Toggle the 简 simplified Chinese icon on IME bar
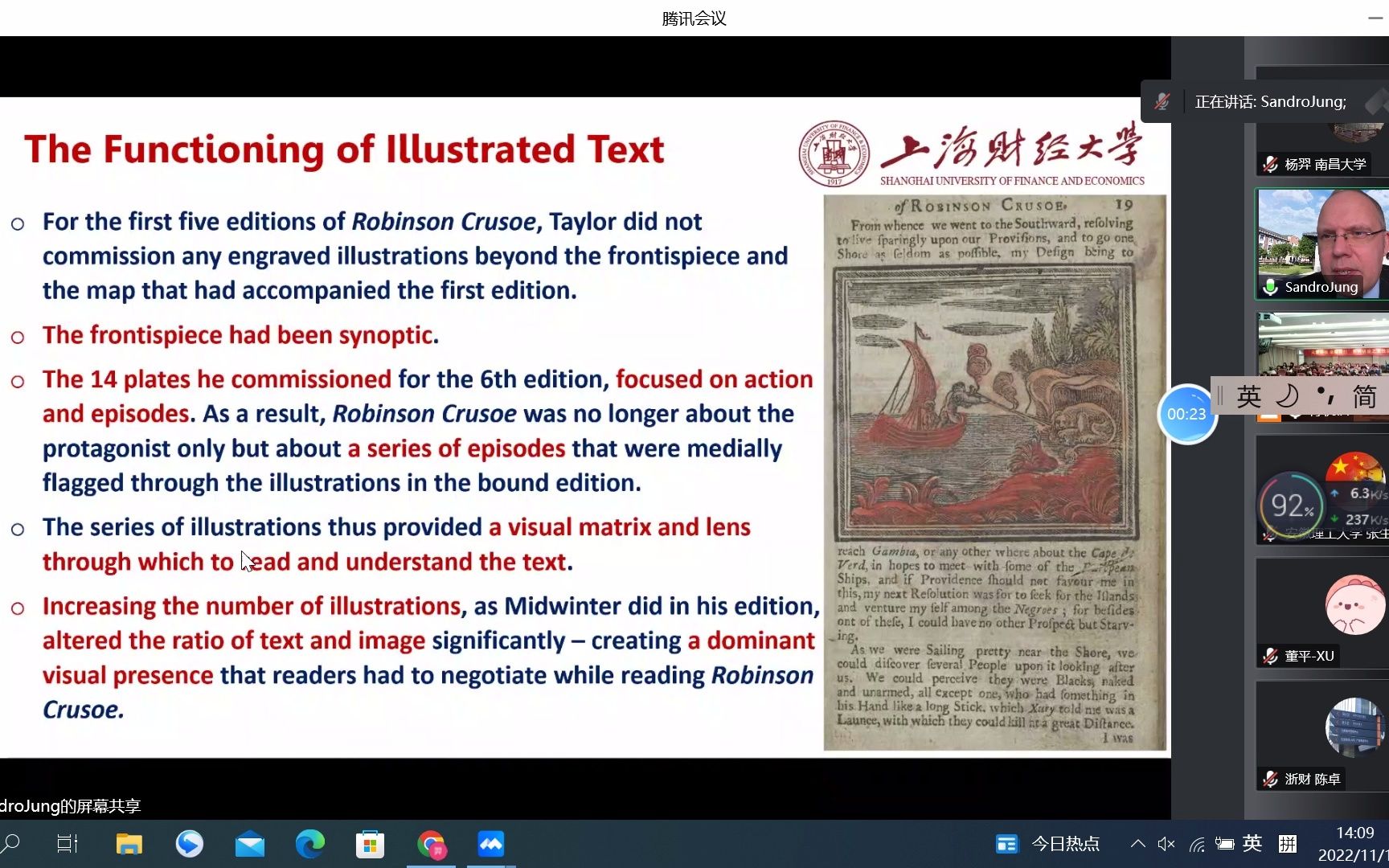The height and width of the screenshot is (868, 1389). (1364, 396)
